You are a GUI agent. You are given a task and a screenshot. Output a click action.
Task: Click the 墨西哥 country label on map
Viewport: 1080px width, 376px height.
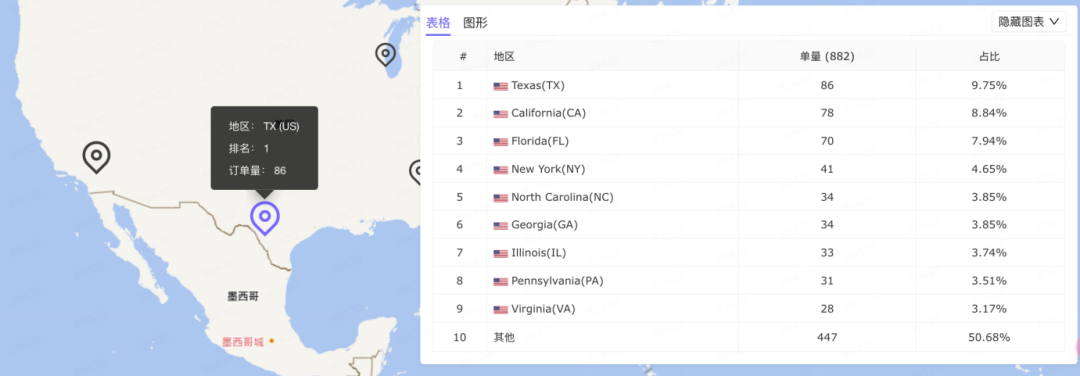point(243,296)
